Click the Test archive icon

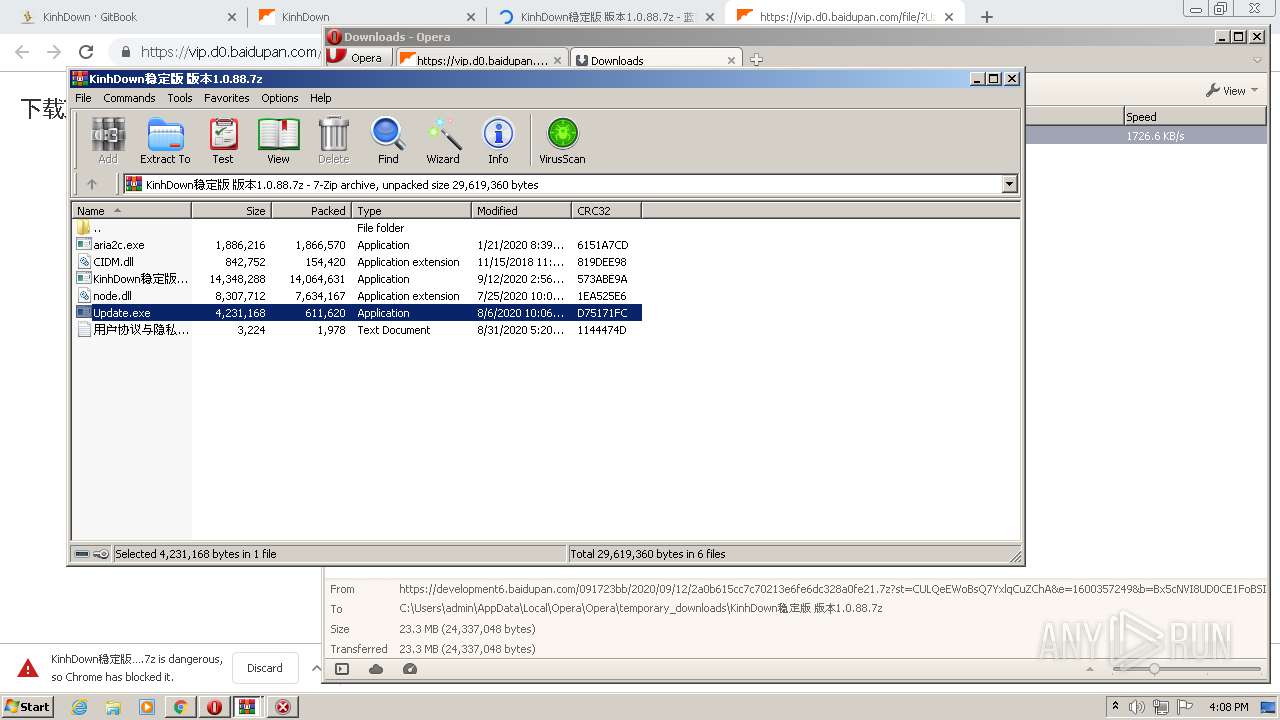pyautogui.click(x=223, y=140)
